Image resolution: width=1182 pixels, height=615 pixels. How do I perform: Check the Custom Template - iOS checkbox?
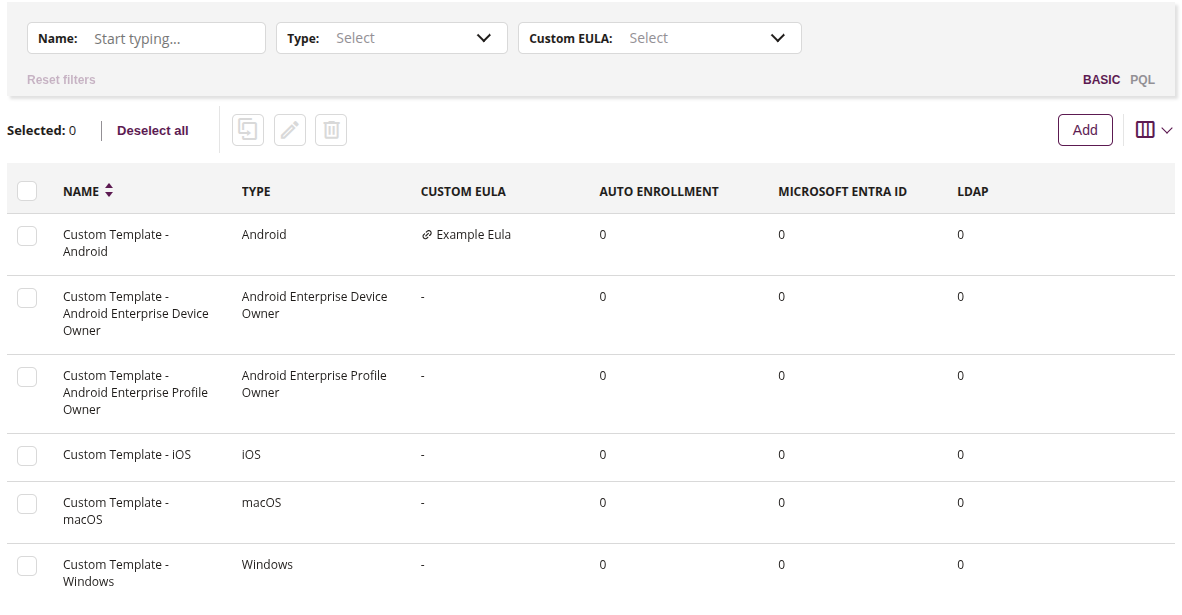27,455
